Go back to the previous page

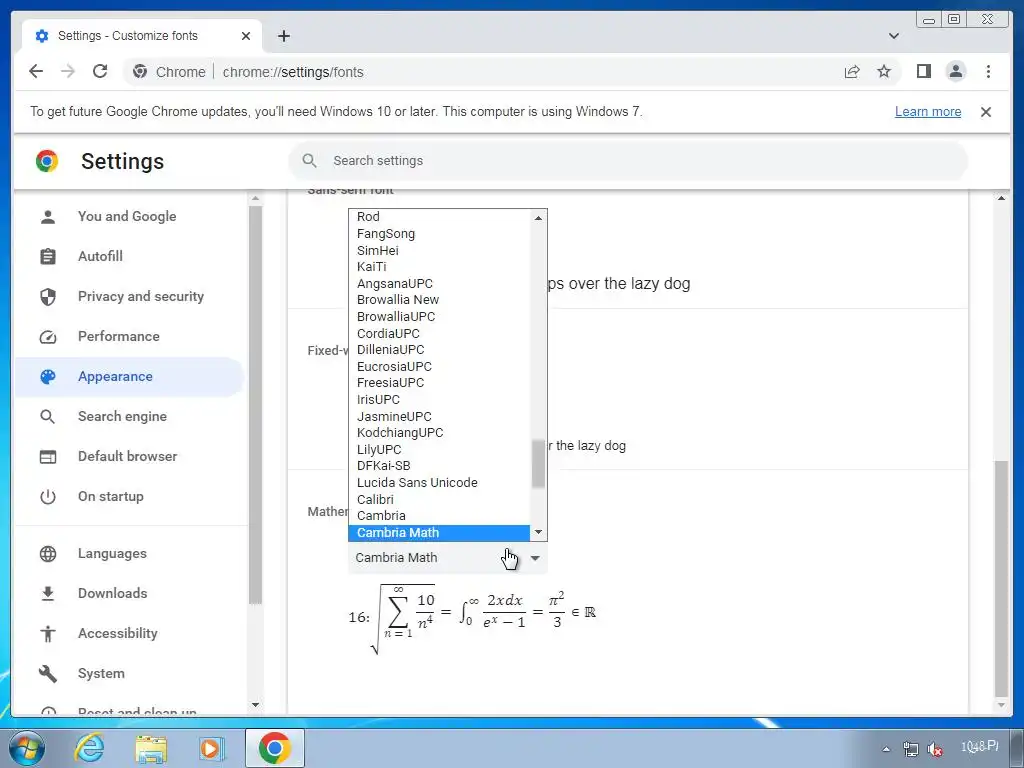pos(36,71)
